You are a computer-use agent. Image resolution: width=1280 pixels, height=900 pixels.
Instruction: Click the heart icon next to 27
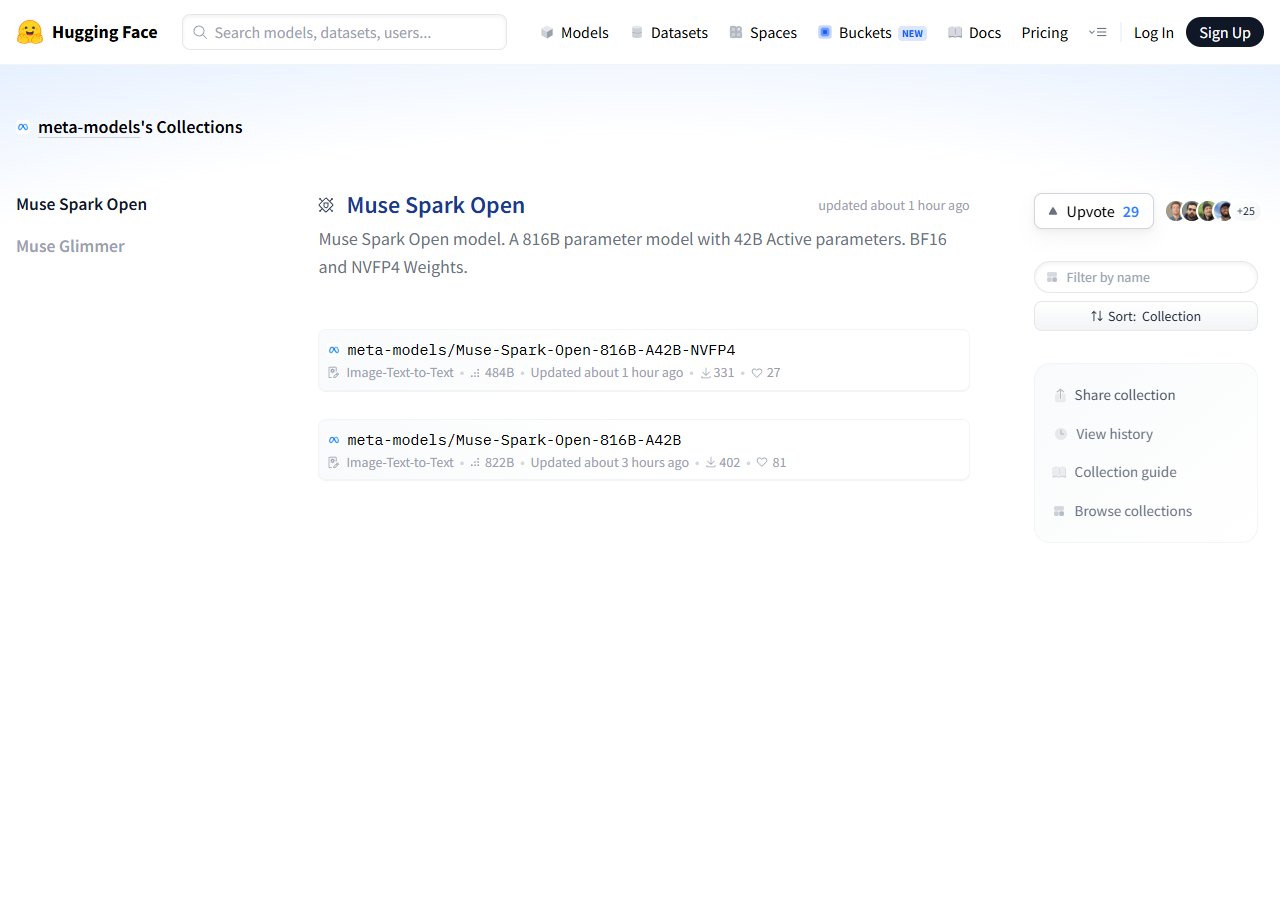757,373
